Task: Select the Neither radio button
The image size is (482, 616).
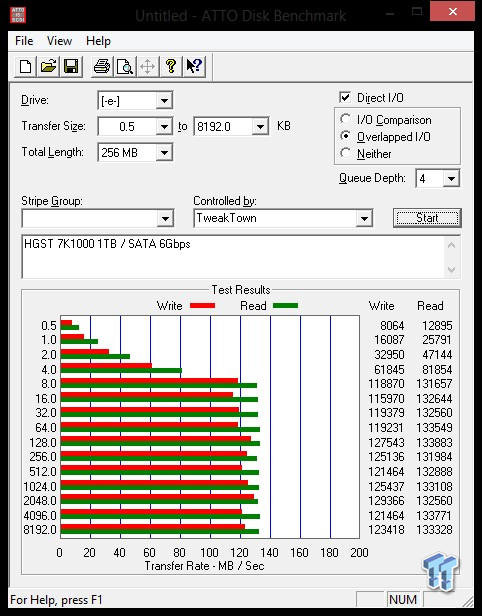Action: click(x=345, y=153)
